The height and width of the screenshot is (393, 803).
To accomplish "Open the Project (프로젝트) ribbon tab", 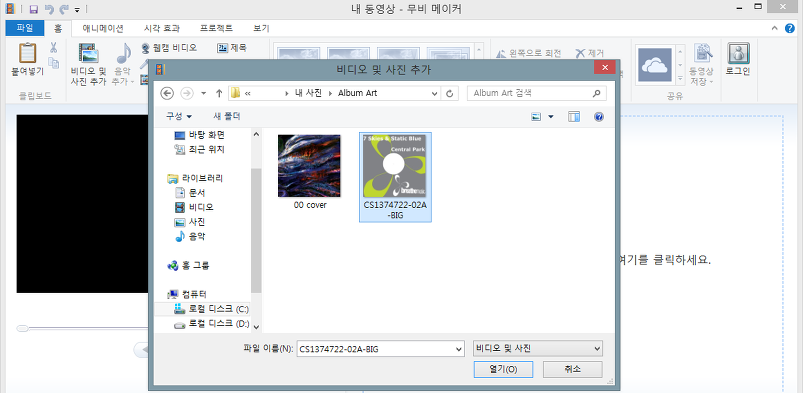I will click(x=216, y=28).
